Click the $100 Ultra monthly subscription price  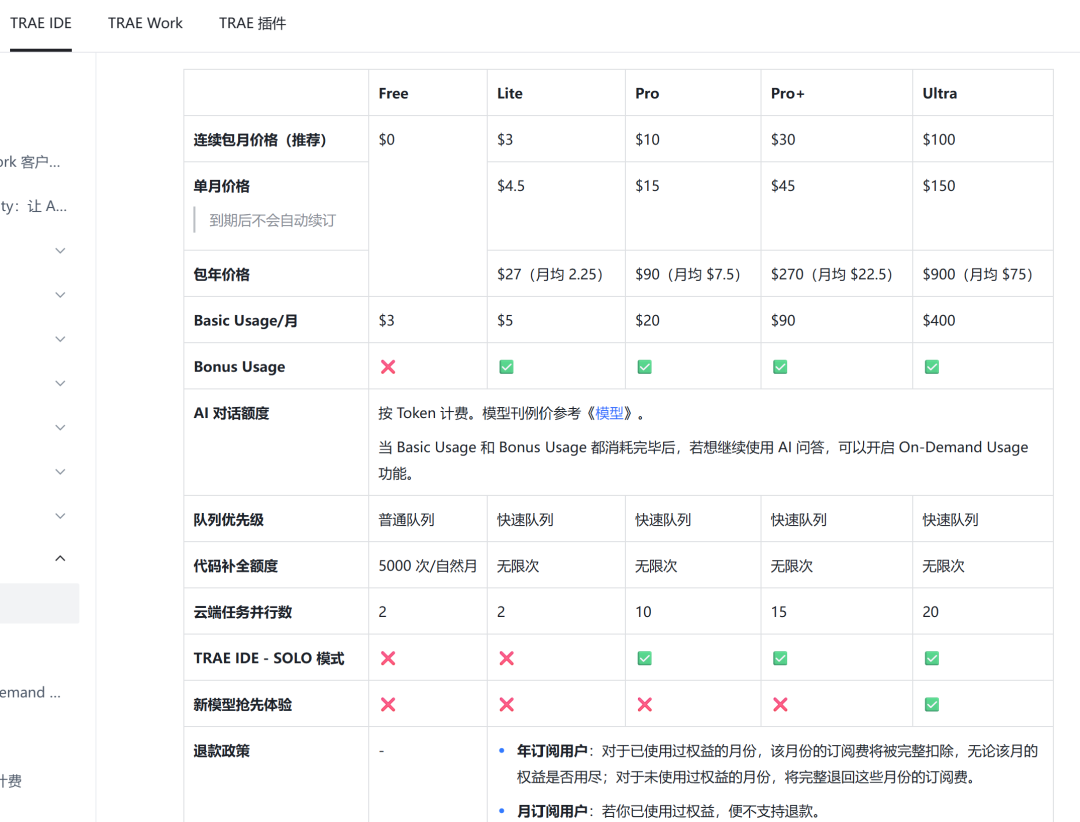939,139
